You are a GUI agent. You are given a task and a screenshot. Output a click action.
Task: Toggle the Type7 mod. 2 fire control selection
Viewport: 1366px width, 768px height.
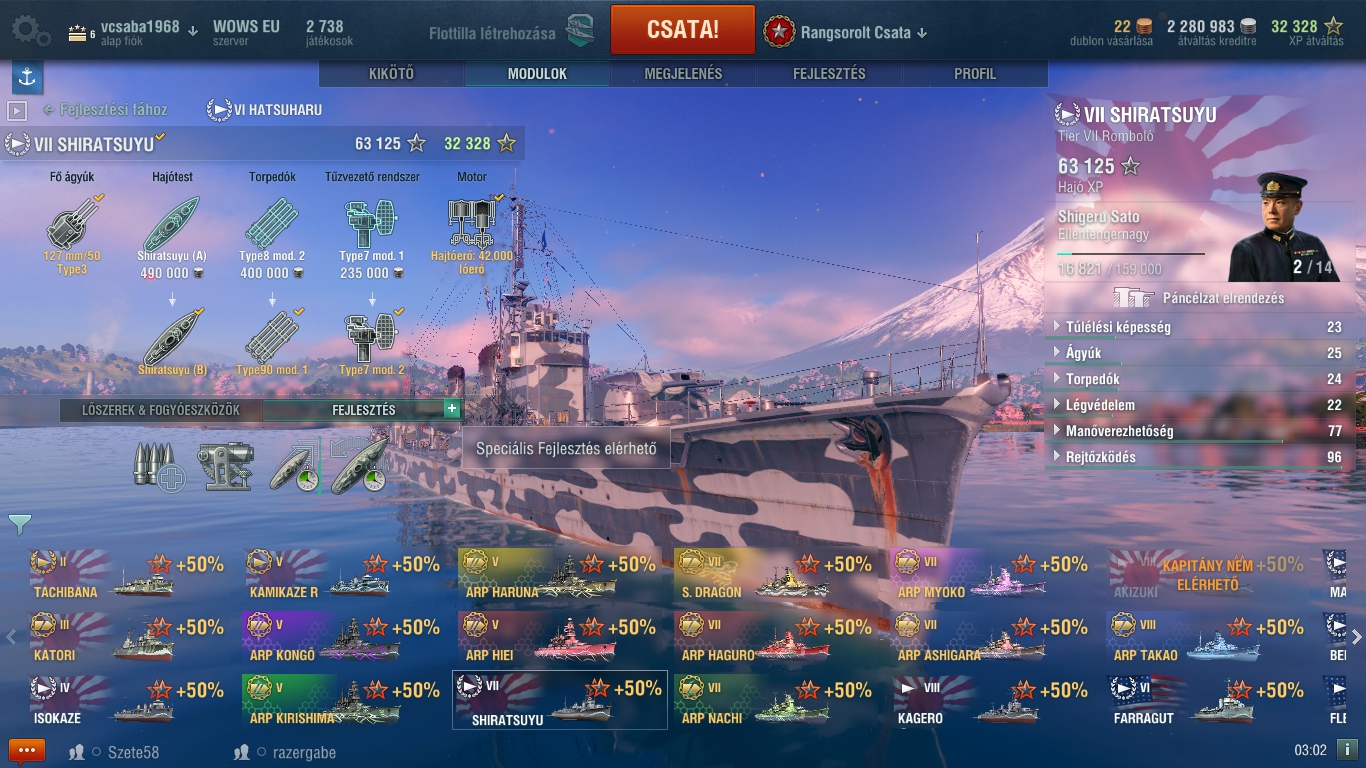[x=372, y=337]
